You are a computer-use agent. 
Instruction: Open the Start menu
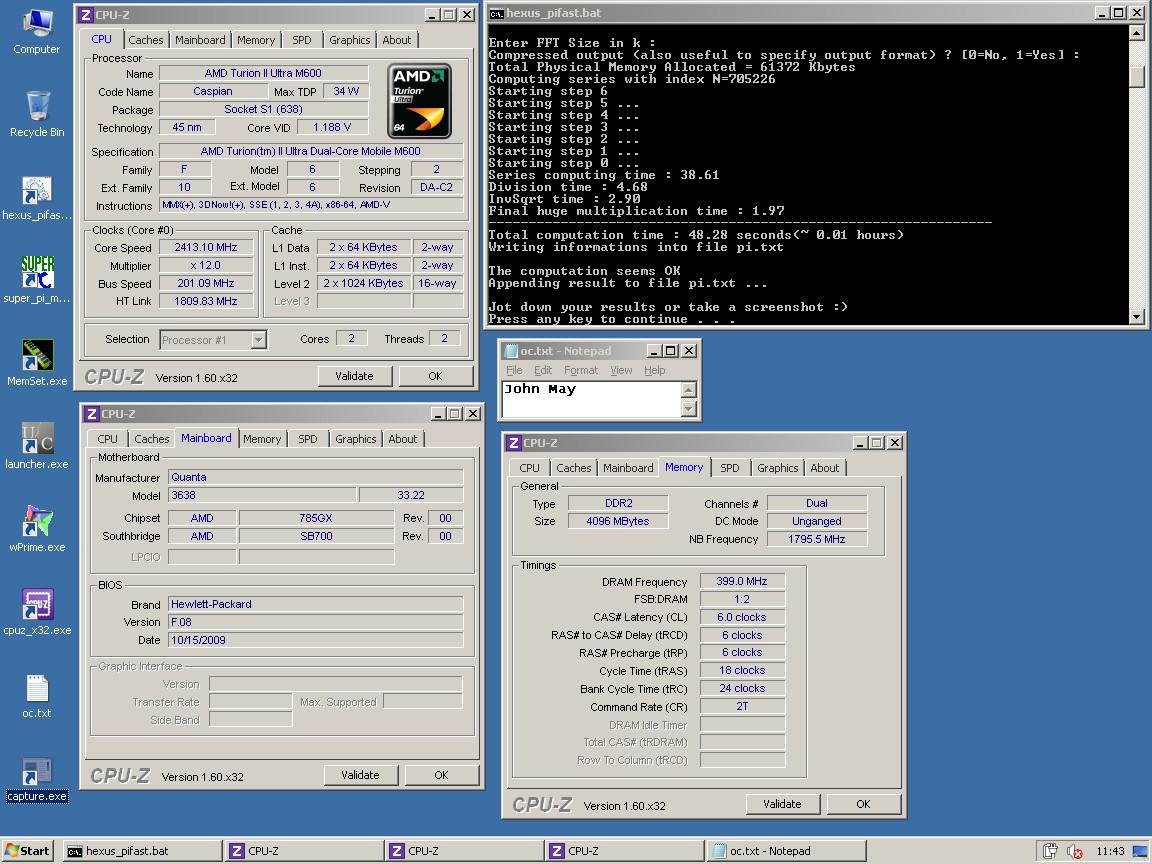tap(27, 851)
